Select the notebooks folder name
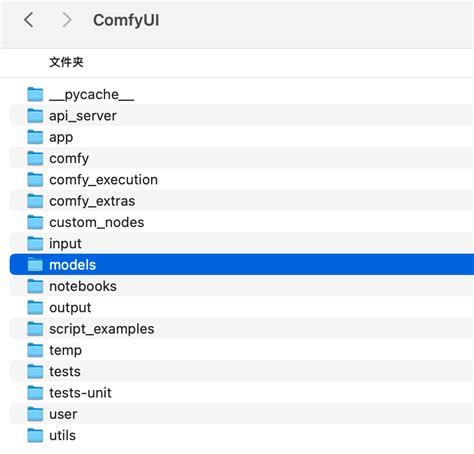Screen dimensions: 474x454 click(83, 286)
